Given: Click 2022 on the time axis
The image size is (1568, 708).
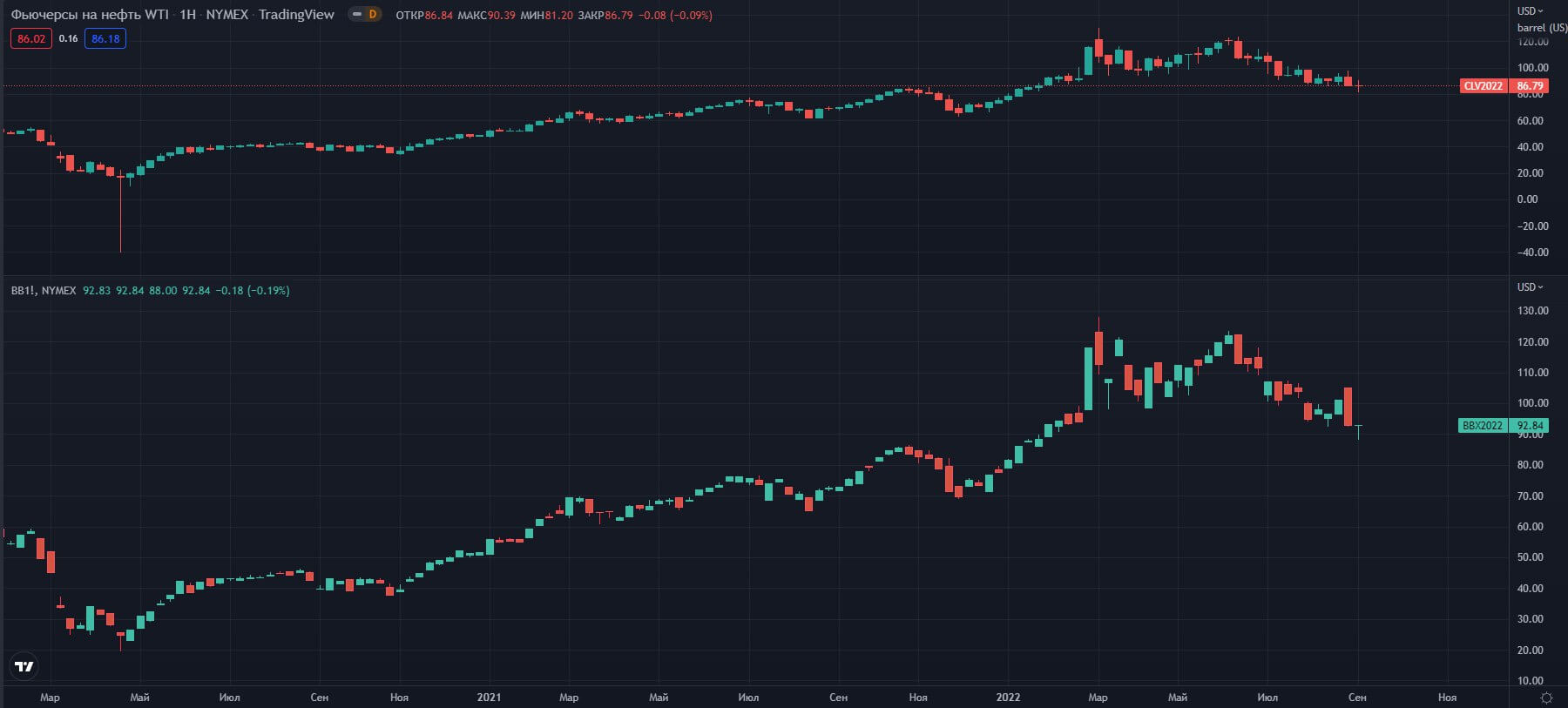Looking at the screenshot, I should [x=1008, y=698].
